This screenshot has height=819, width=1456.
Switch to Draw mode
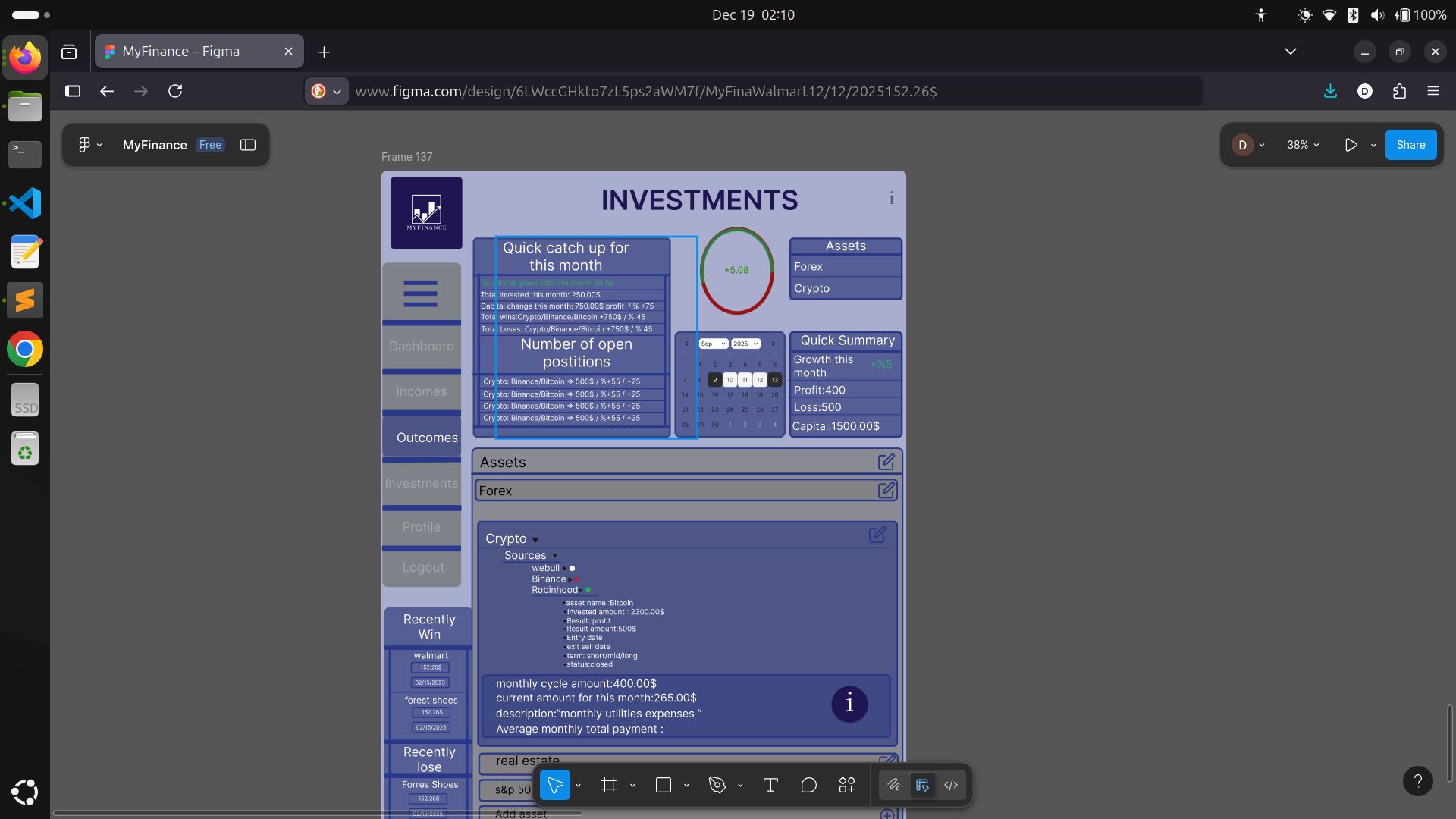(x=894, y=785)
